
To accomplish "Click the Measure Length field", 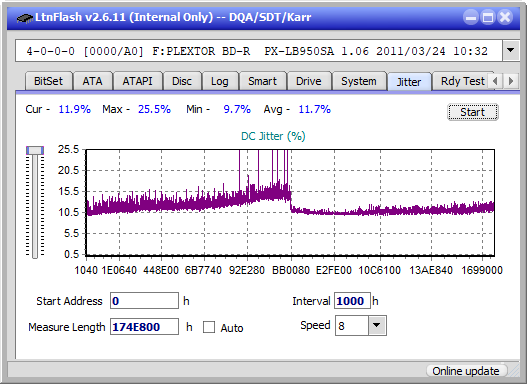I will (x=144, y=327).
